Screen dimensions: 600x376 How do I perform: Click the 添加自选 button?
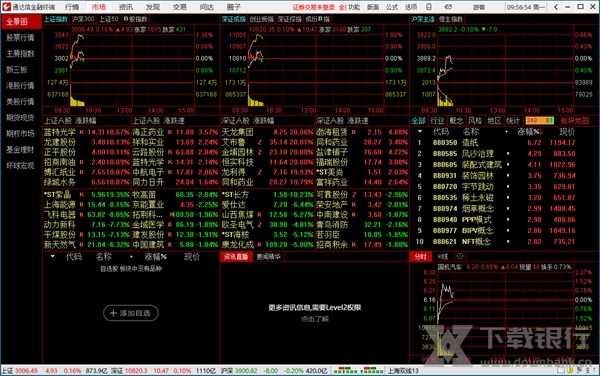[x=131, y=313]
